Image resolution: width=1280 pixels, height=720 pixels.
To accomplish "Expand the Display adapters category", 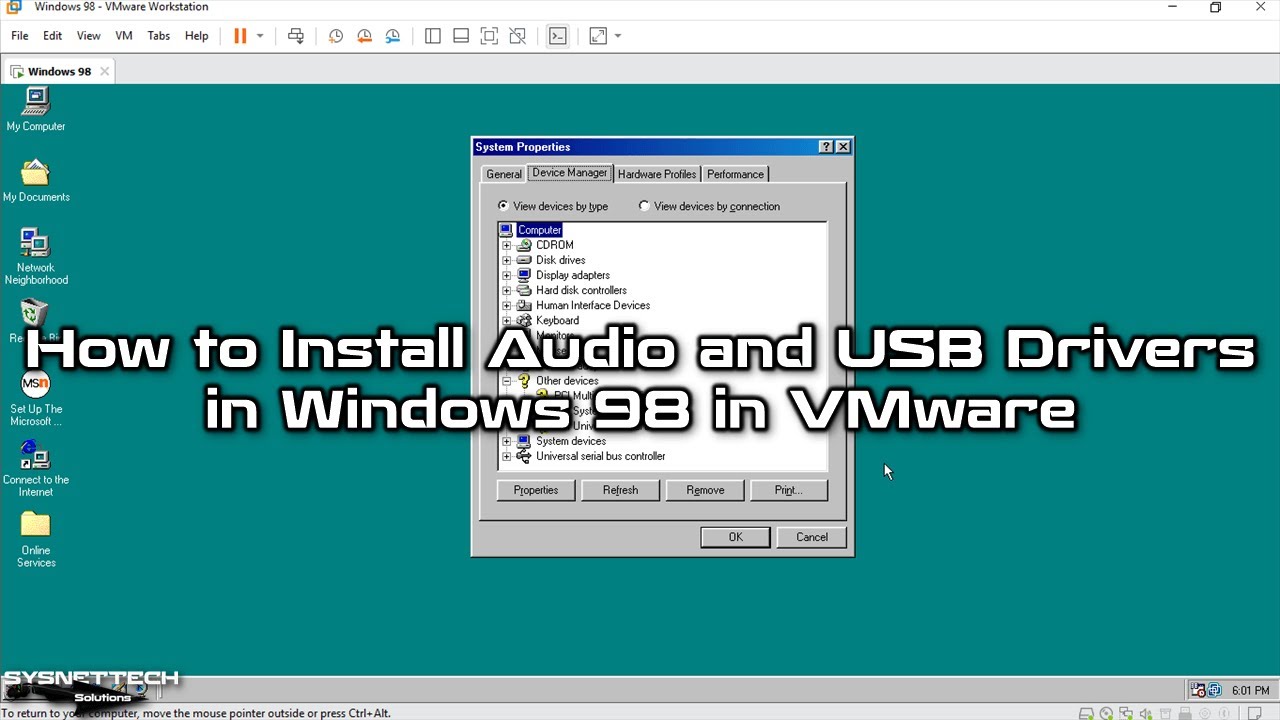I will pyautogui.click(x=507, y=275).
